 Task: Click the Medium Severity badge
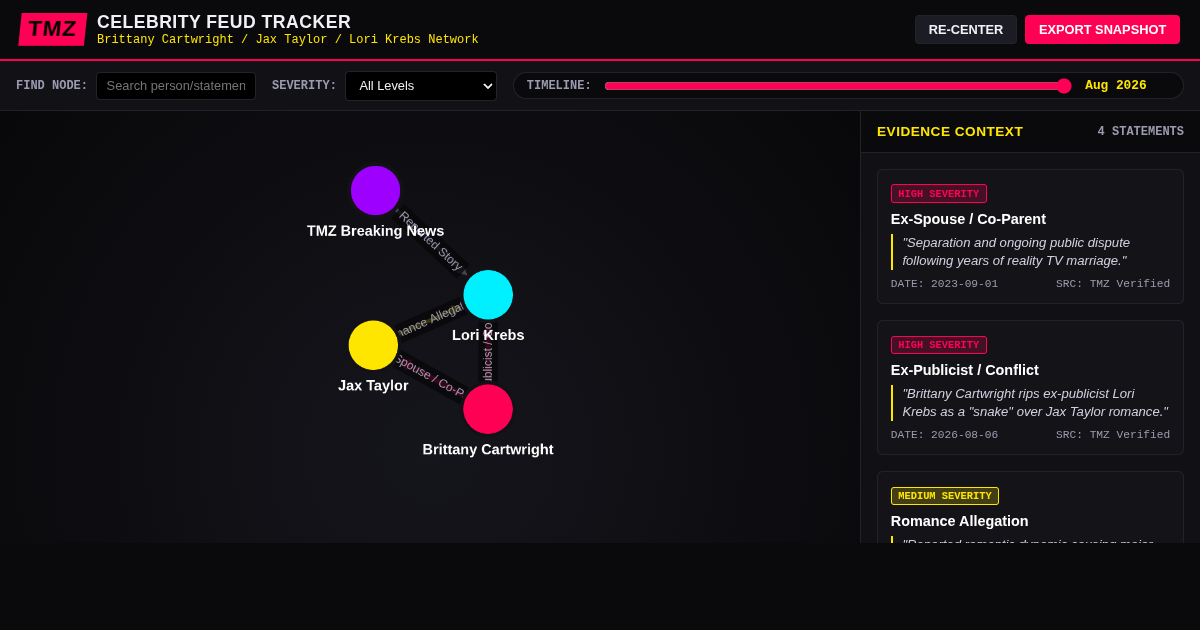[x=945, y=496]
